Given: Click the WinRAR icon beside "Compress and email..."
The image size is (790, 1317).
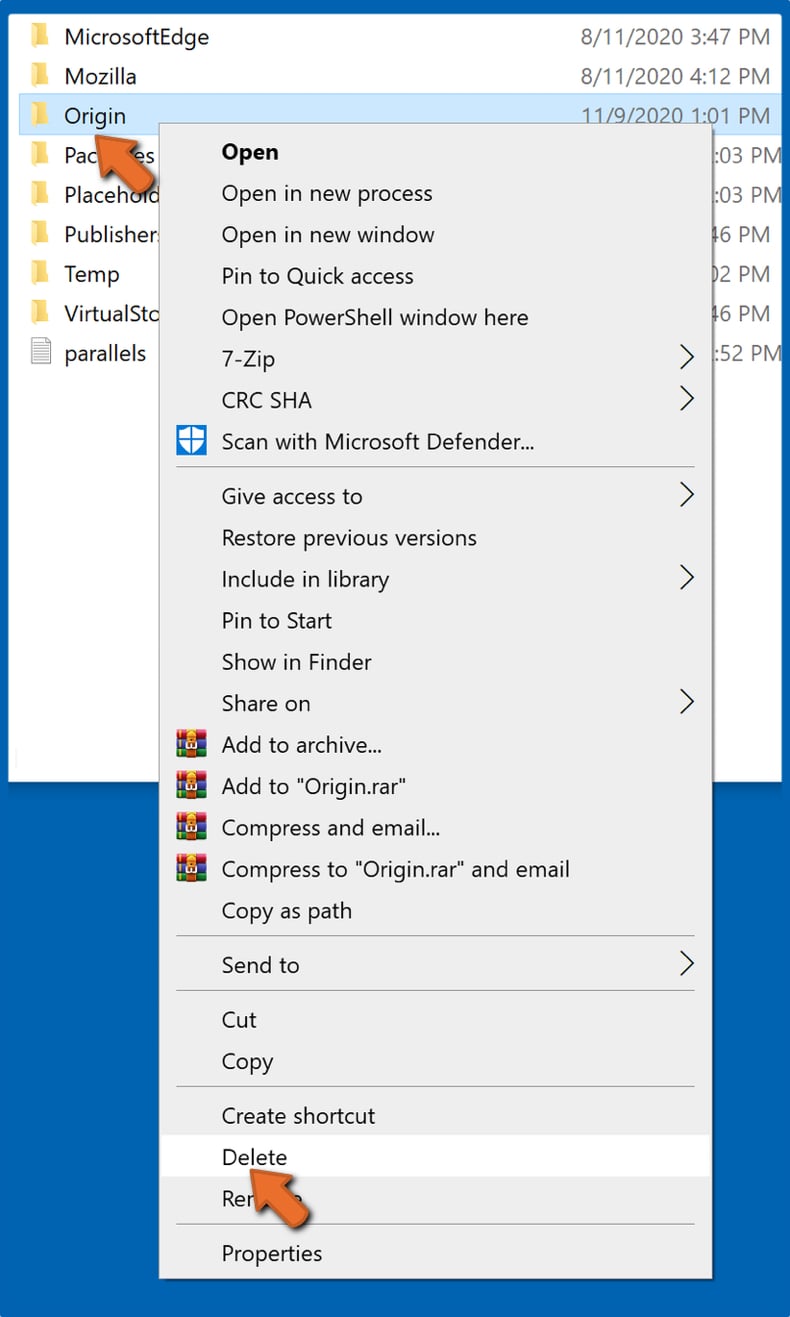Looking at the screenshot, I should (x=192, y=827).
